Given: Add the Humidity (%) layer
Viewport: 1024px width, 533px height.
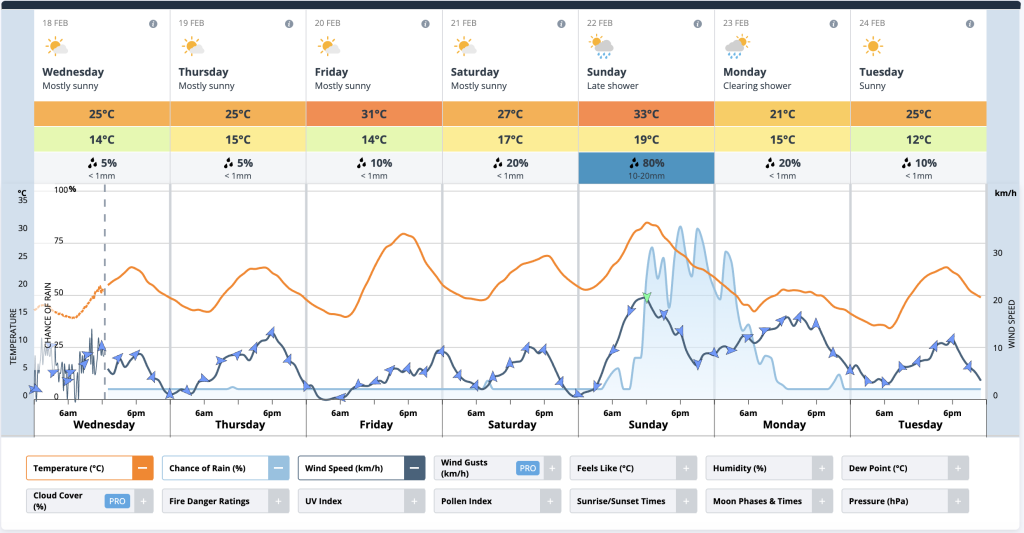Looking at the screenshot, I should point(822,468).
